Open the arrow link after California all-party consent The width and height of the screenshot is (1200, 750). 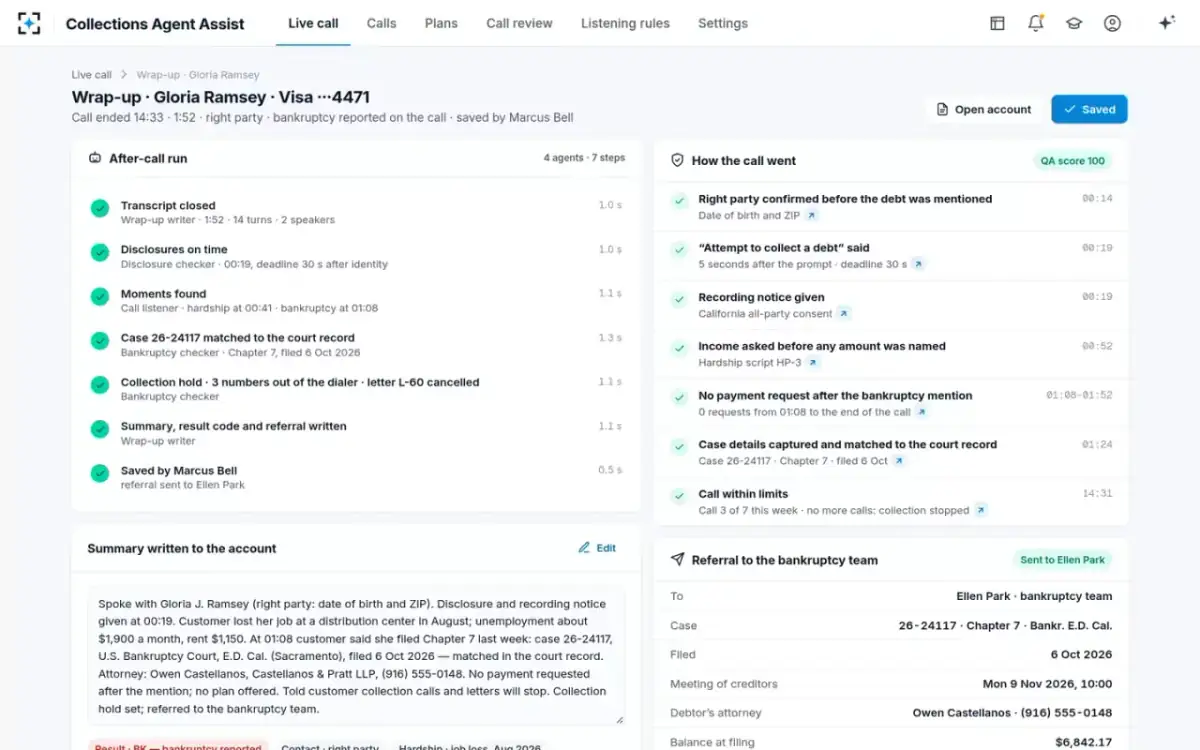click(x=844, y=313)
